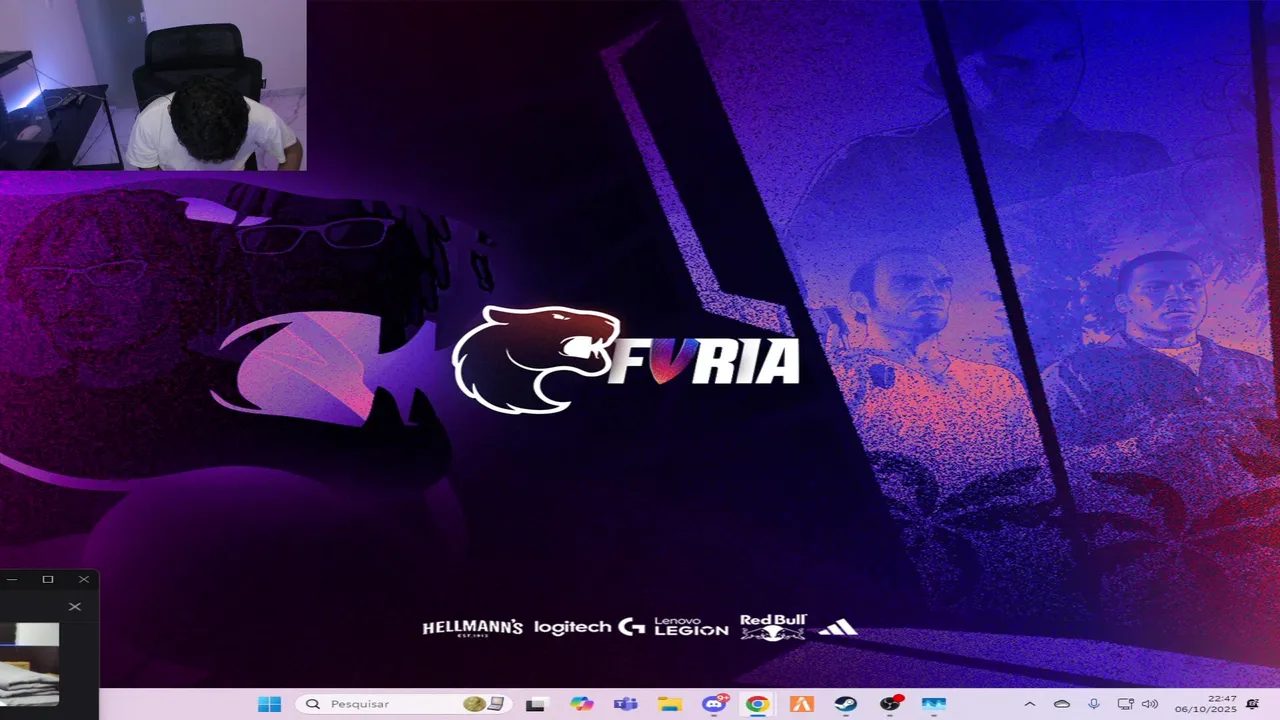Open the orange A app on taskbar
The width and height of the screenshot is (1280, 720).
(802, 704)
